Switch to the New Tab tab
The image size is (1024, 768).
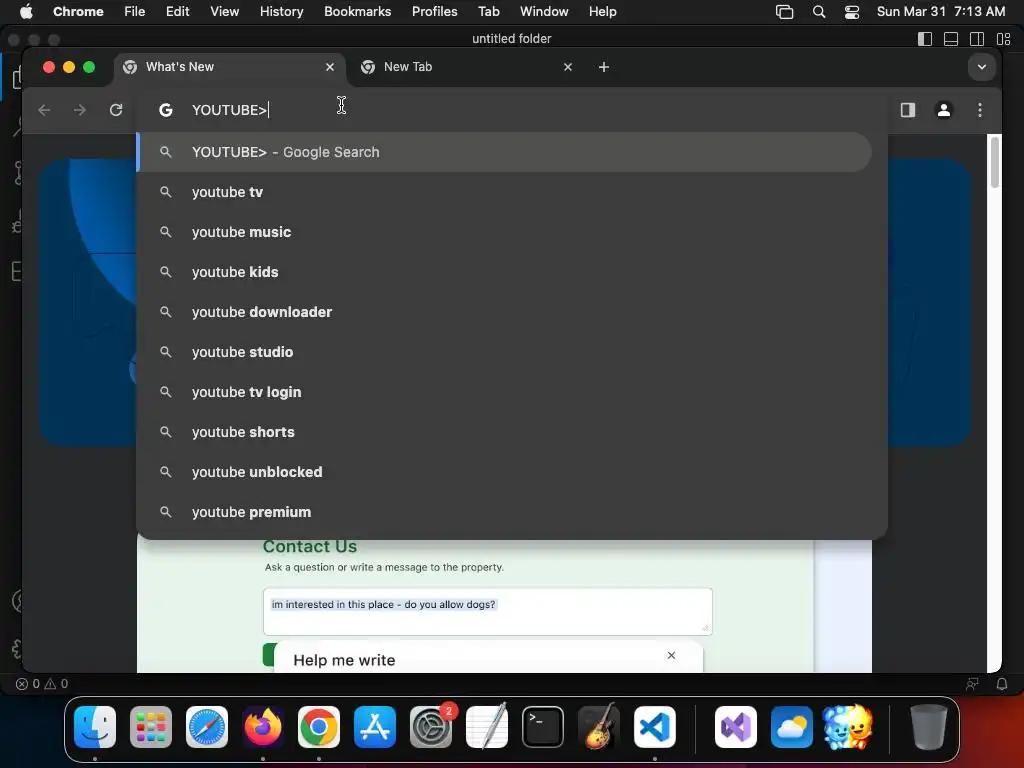(466, 67)
